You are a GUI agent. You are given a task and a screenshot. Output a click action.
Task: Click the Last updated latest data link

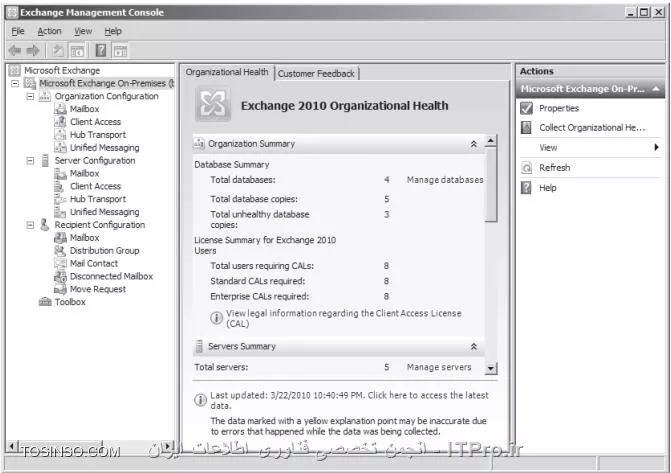[x=349, y=400]
